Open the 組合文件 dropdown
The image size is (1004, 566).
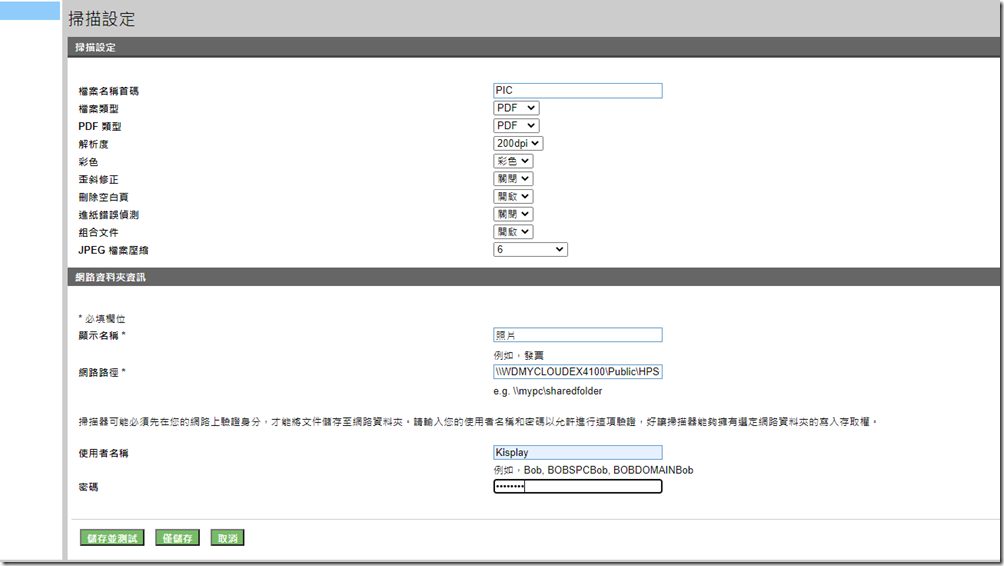pyautogui.click(x=513, y=232)
